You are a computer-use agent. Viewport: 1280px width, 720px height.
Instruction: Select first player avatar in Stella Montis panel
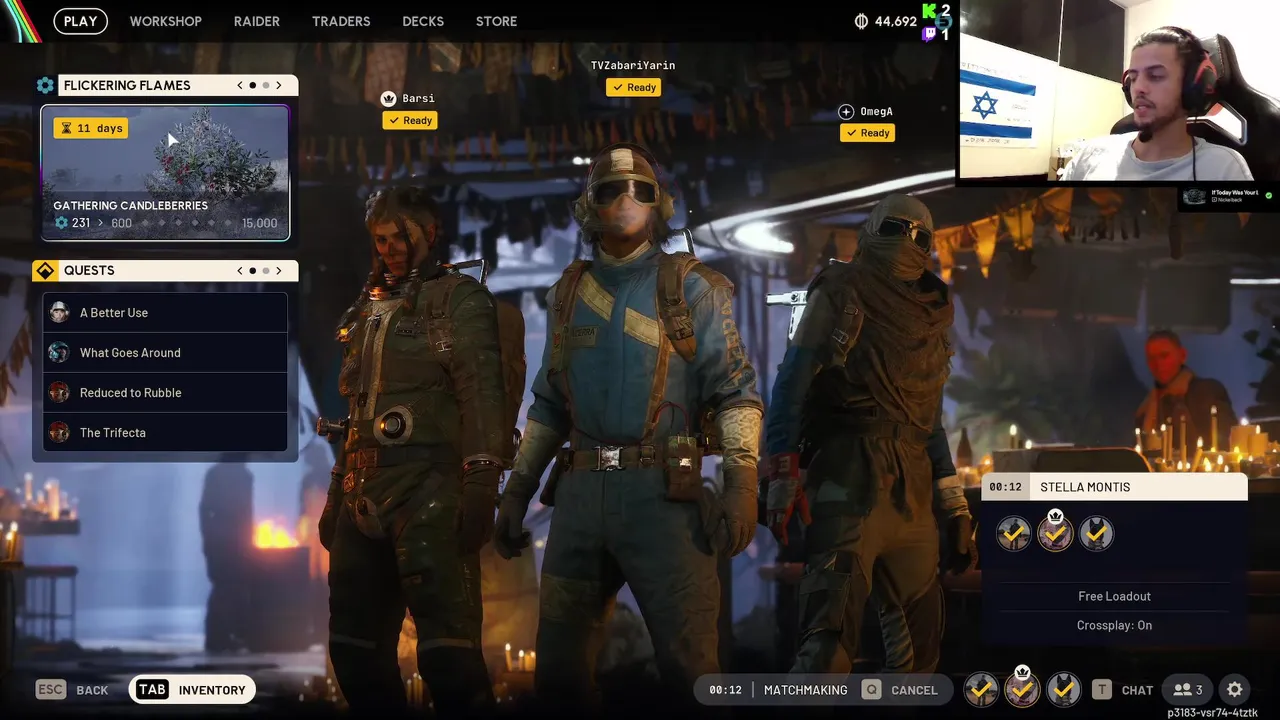(x=1014, y=534)
